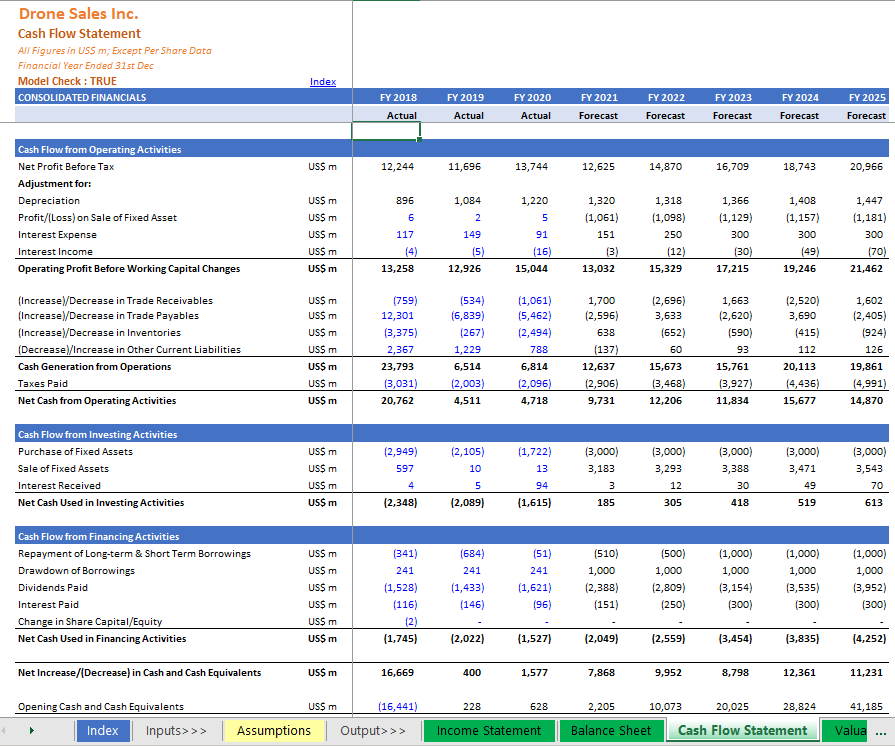Select the Cash Flow from Financing Activities heading
Screen dimensions: 895x746
click(98, 537)
